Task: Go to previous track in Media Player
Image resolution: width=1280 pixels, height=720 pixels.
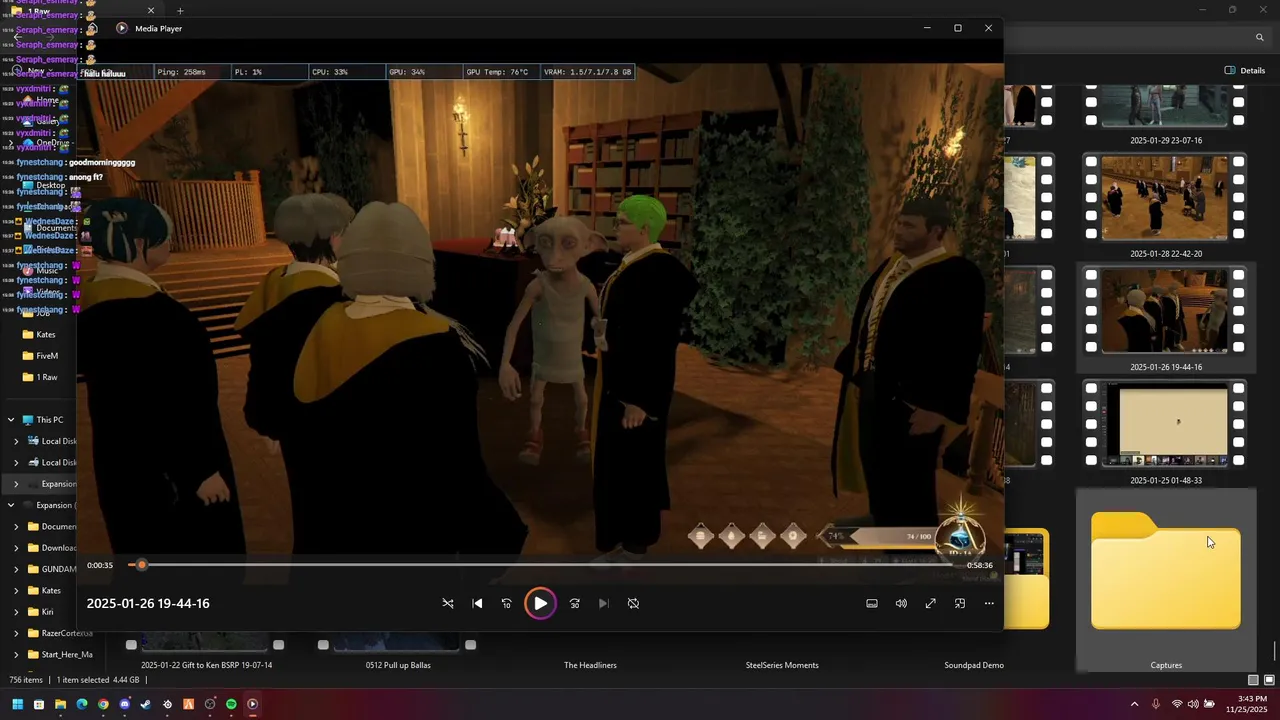Action: [x=477, y=603]
